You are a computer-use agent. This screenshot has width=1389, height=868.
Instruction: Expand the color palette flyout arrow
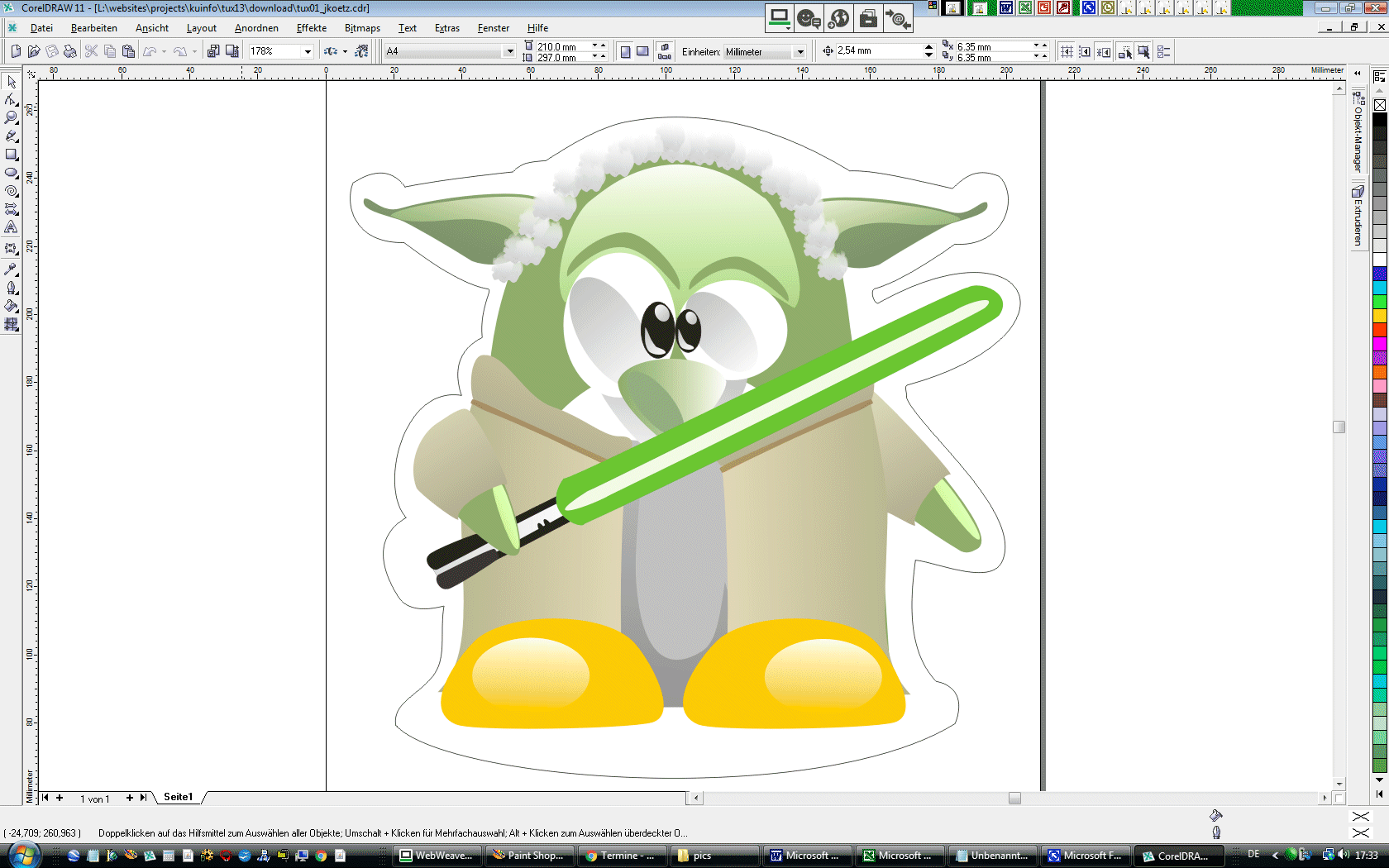(1379, 794)
